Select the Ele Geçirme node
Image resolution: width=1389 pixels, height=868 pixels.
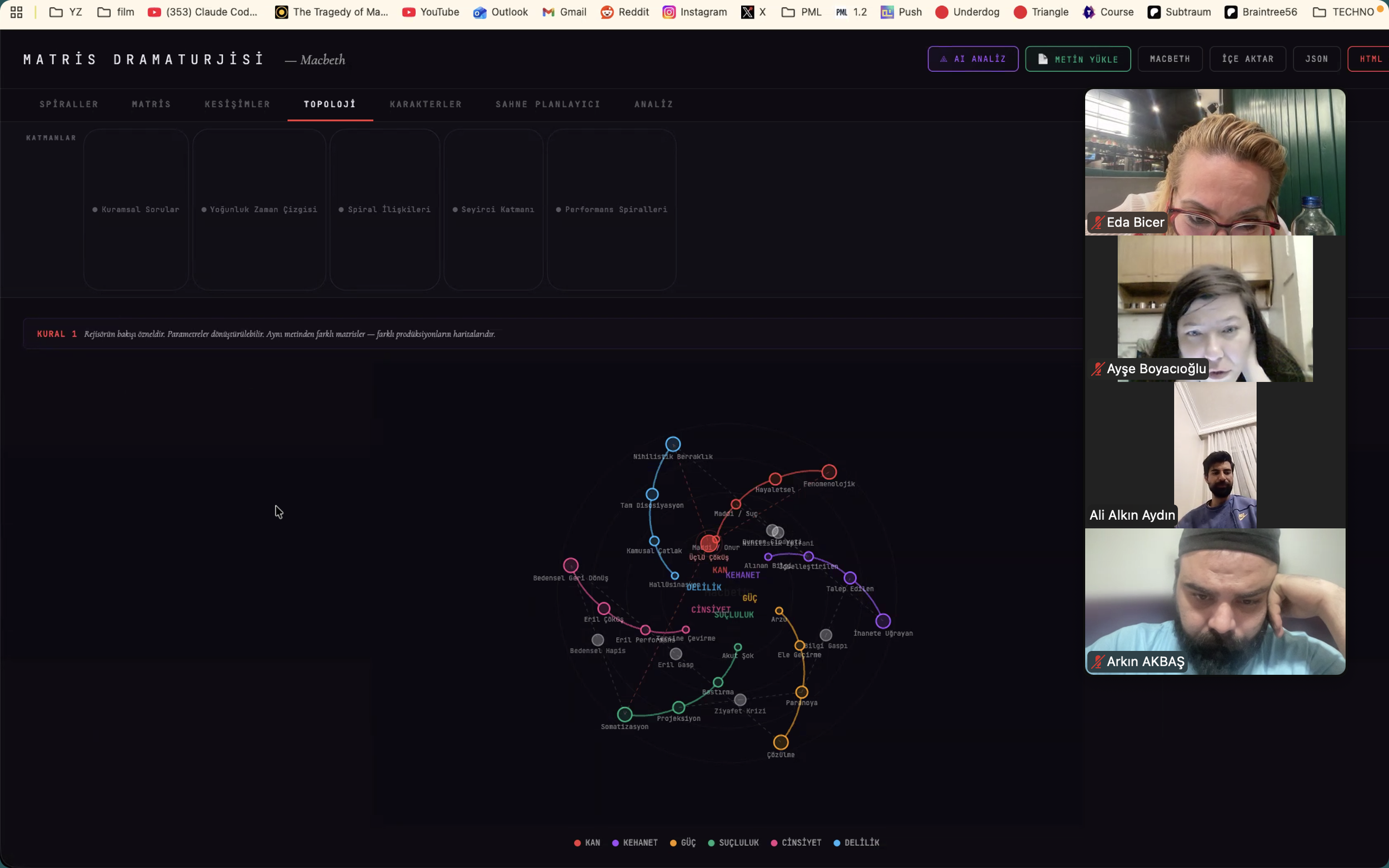[x=800, y=645]
